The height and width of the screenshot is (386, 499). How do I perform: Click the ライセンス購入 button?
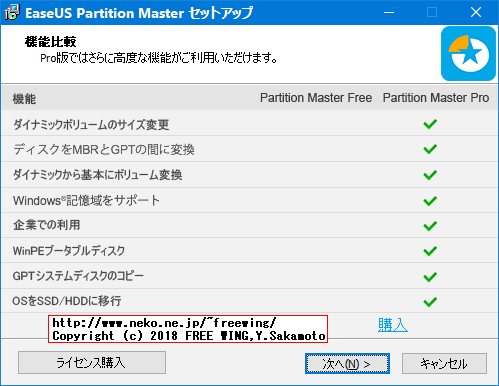92,362
